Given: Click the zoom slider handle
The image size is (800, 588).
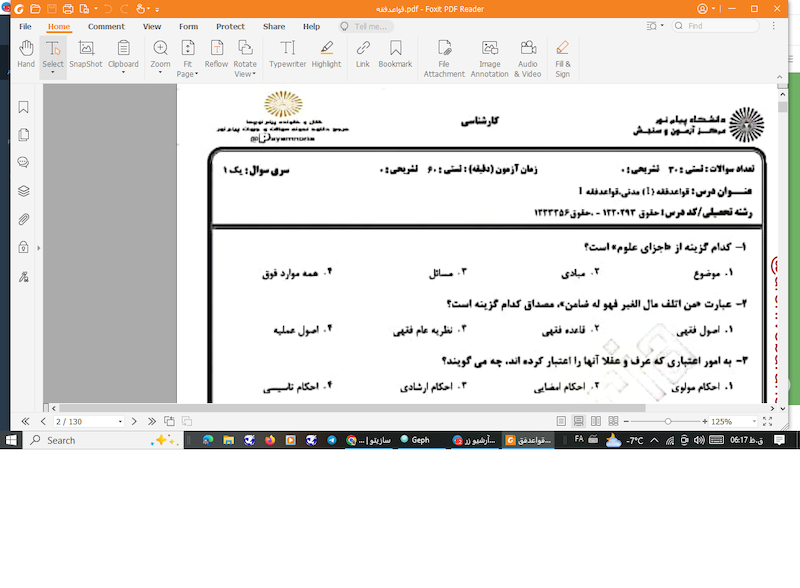Looking at the screenshot, I should [x=668, y=422].
